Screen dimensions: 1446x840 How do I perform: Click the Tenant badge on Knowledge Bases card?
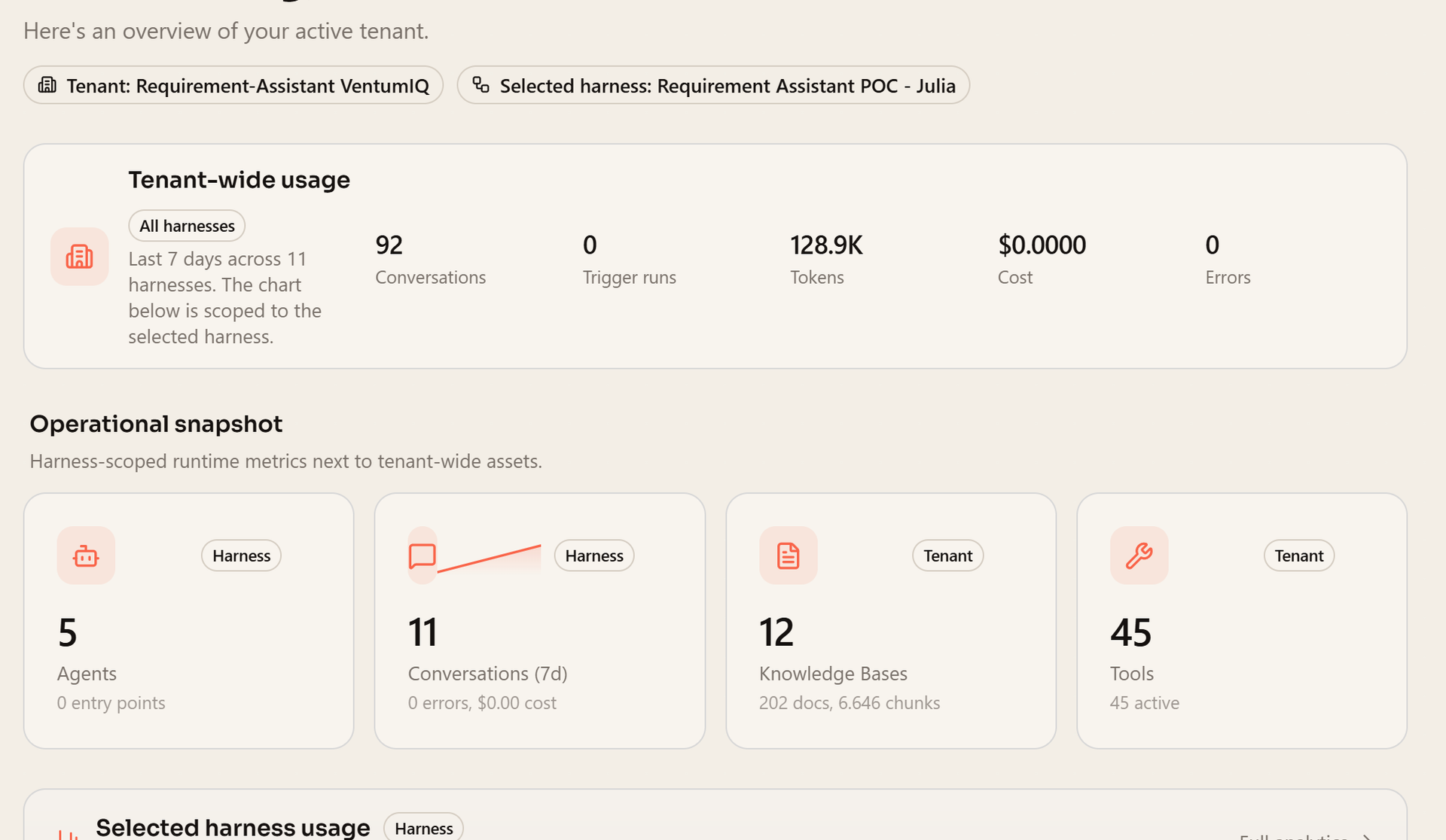coord(948,555)
